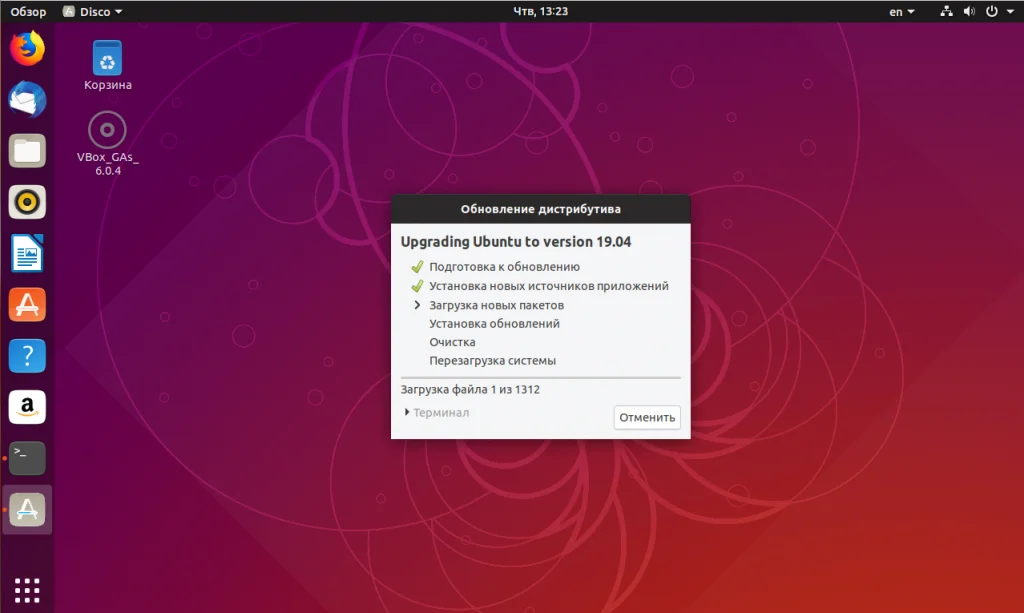Image resolution: width=1024 pixels, height=613 pixels.
Task: Open the en keyboard layout dropdown
Action: pos(901,11)
